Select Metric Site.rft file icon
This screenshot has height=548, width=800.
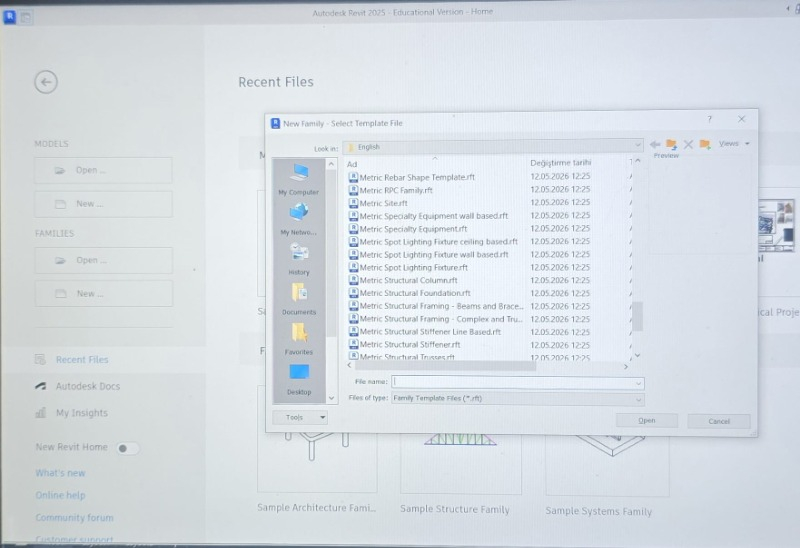click(353, 203)
